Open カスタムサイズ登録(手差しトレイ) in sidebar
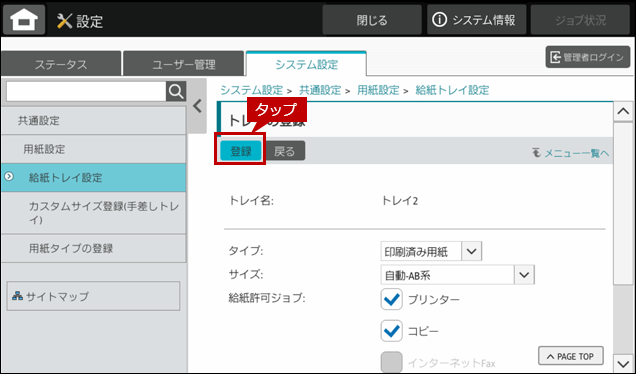Image resolution: width=636 pixels, height=374 pixels. click(93, 213)
